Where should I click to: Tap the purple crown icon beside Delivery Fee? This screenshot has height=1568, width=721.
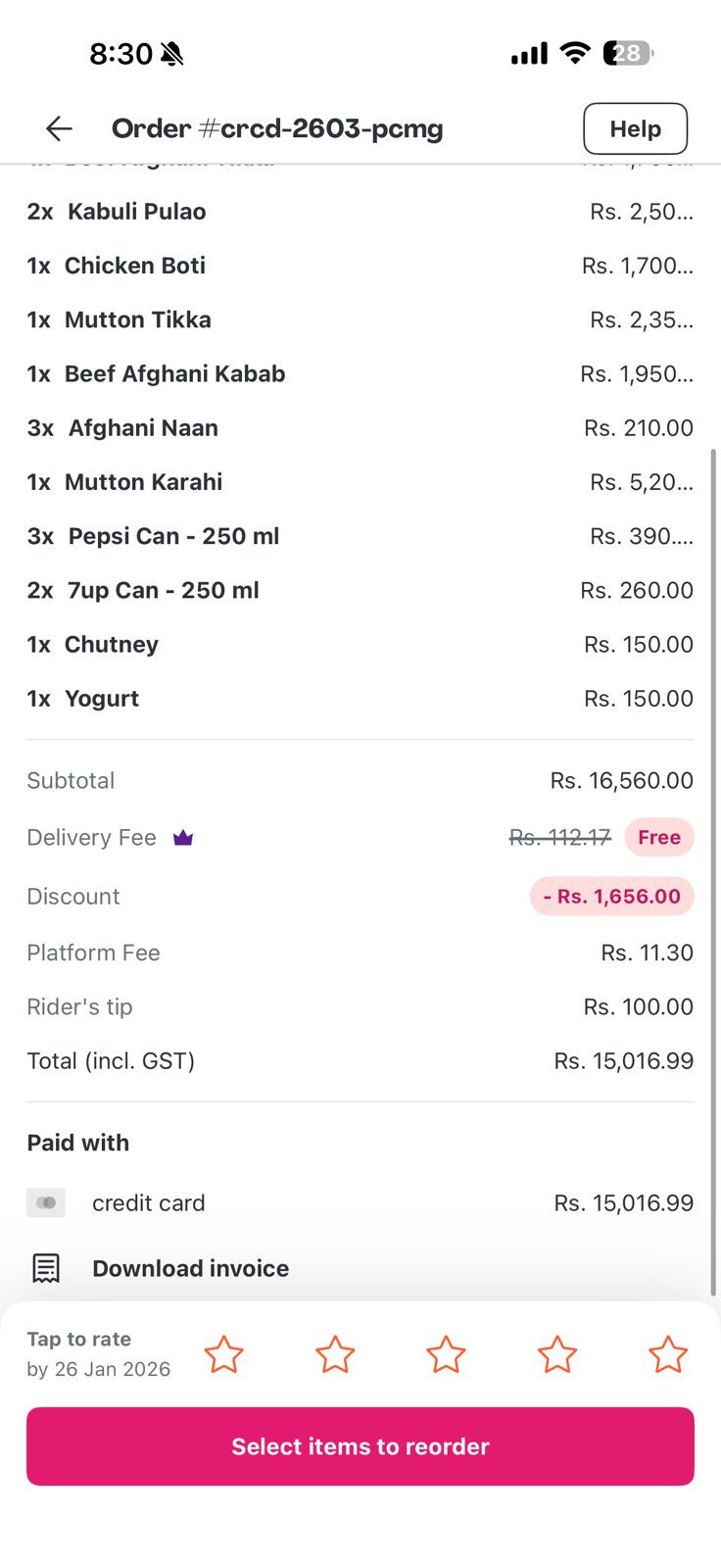183,838
